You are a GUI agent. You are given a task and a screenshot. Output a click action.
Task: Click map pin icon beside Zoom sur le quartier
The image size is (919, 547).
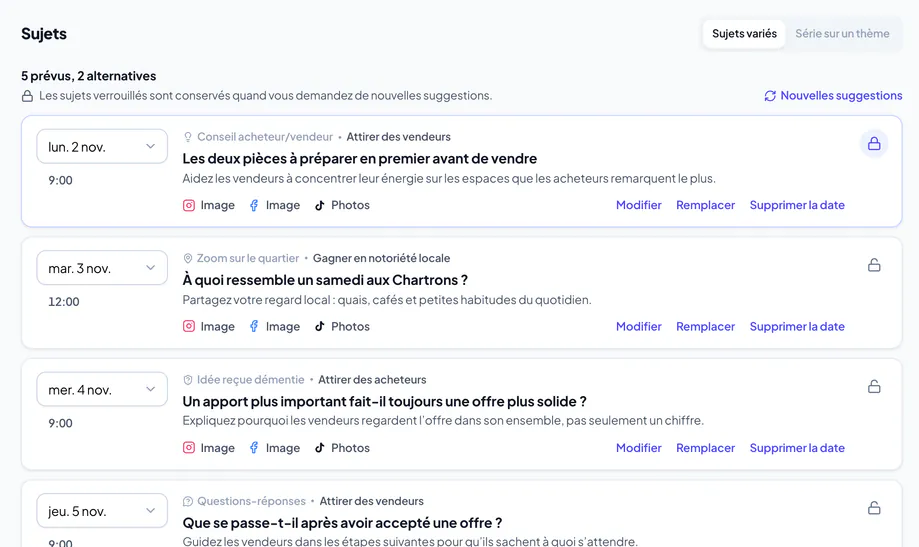pos(188,259)
